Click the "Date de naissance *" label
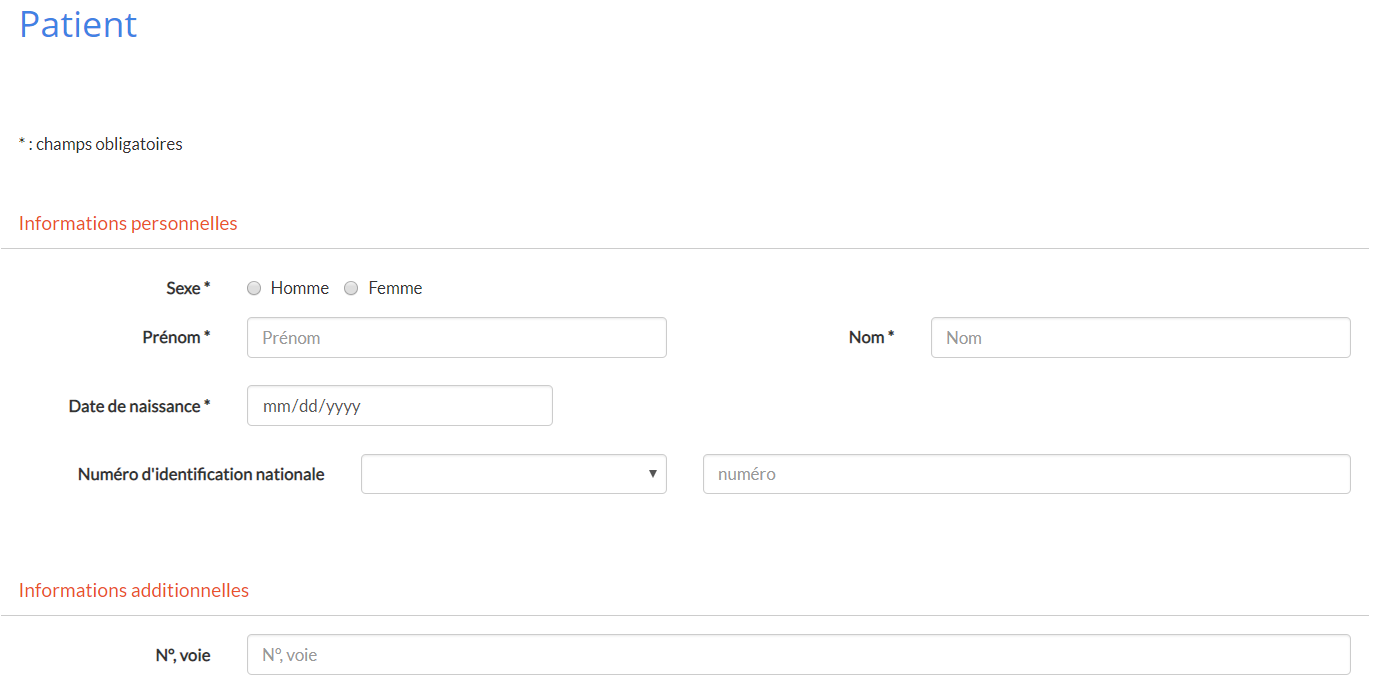The width and height of the screenshot is (1392, 692). pyautogui.click(x=140, y=406)
